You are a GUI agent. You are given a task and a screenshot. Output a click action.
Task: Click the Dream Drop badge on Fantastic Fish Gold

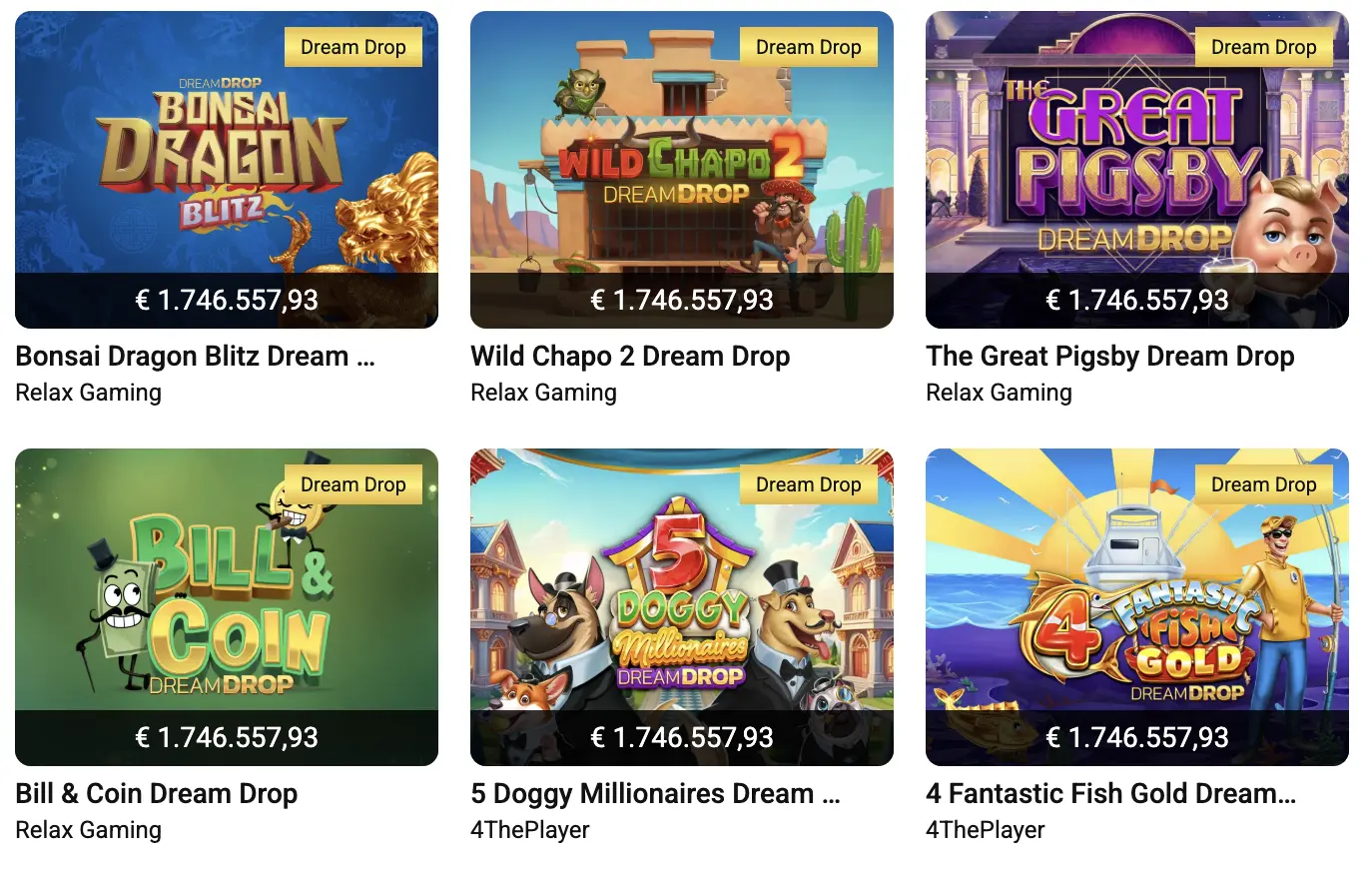[x=1264, y=484]
